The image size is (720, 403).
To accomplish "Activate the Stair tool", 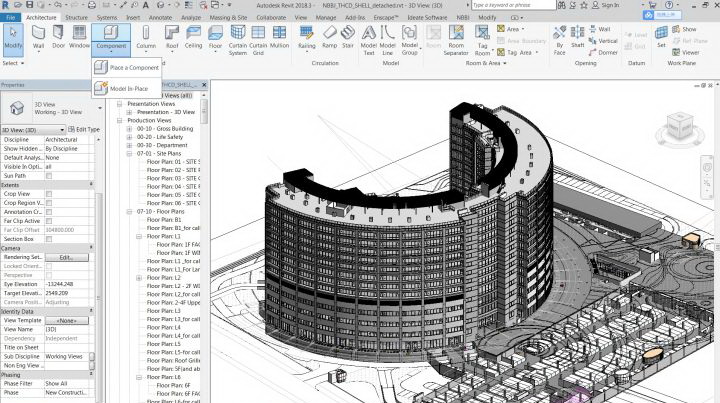I will (x=348, y=36).
